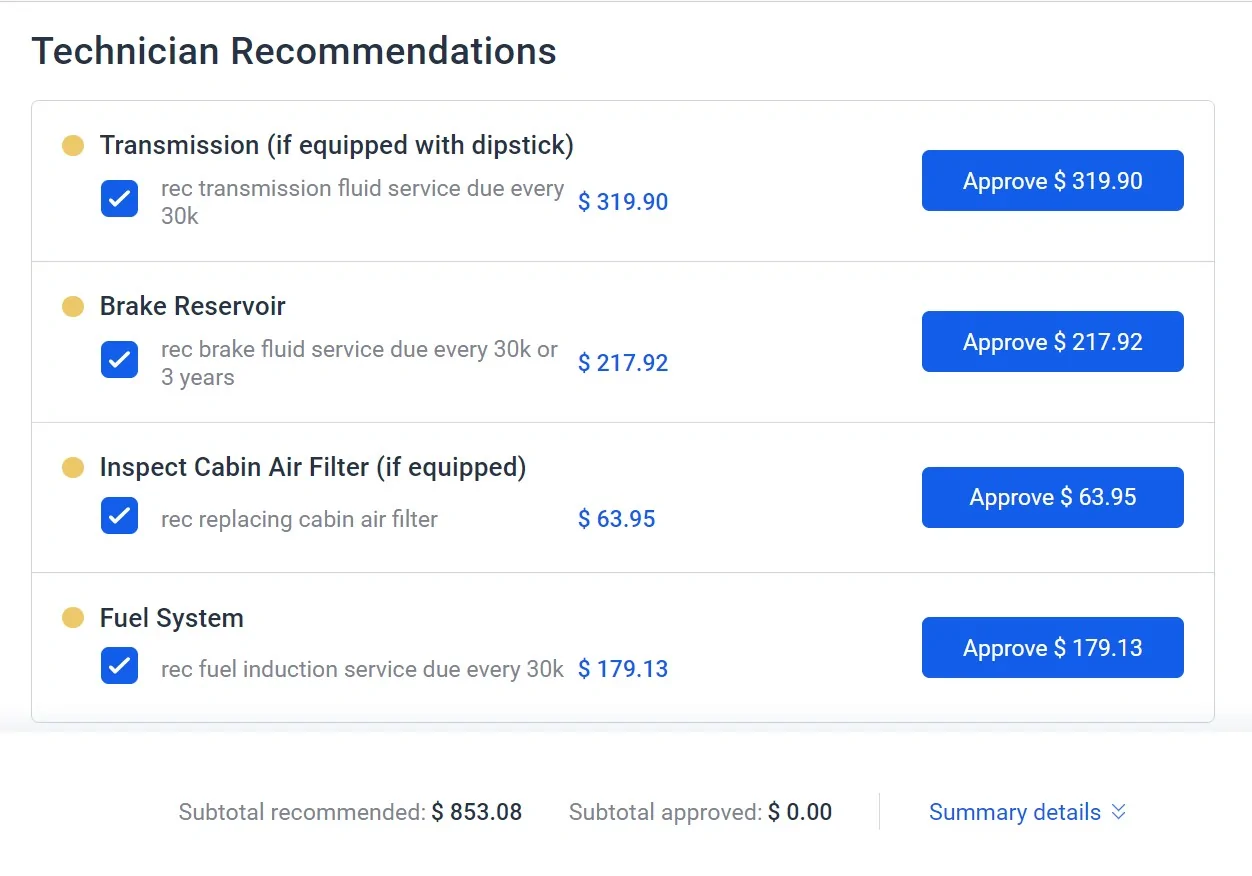Image resolution: width=1252 pixels, height=876 pixels.
Task: Click the $ 217.92 price text
Action: 623,363
